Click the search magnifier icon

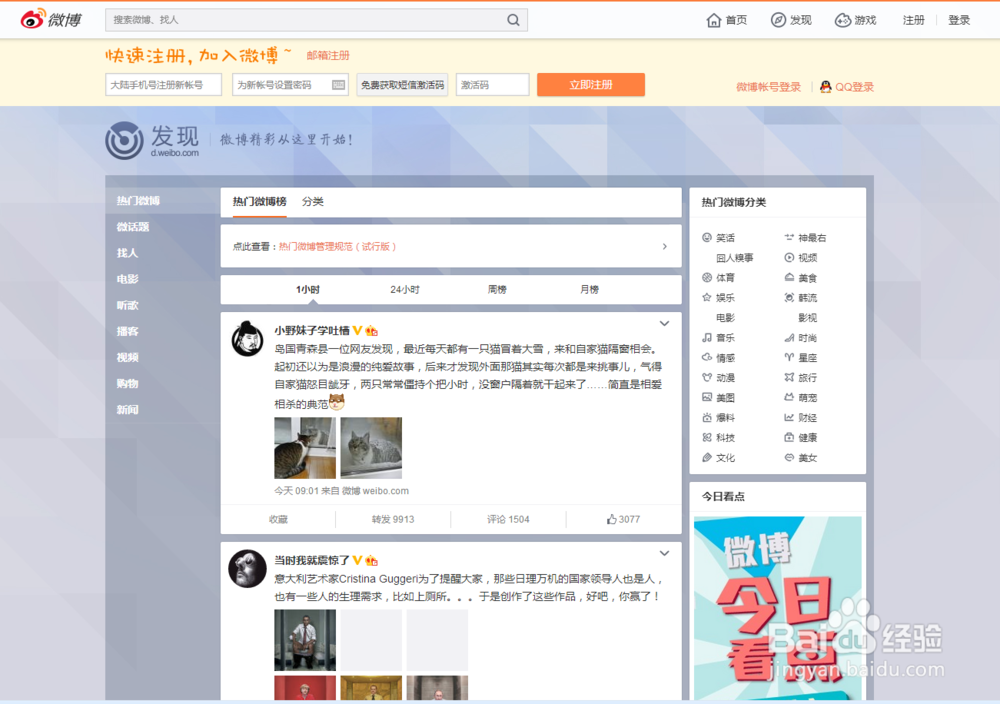[513, 20]
